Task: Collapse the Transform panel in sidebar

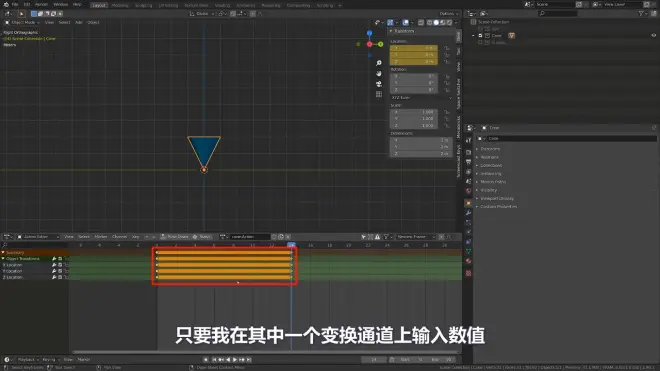Action: tap(391, 31)
